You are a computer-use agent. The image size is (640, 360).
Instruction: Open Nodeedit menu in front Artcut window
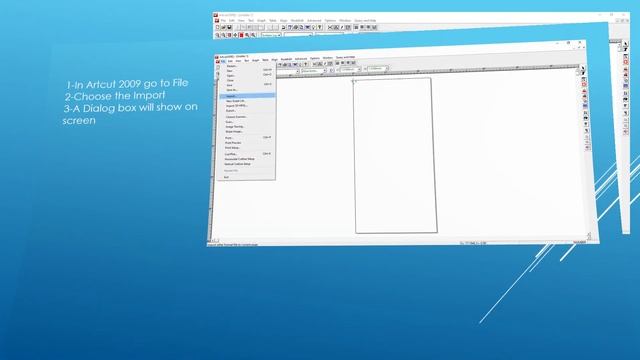point(286,59)
